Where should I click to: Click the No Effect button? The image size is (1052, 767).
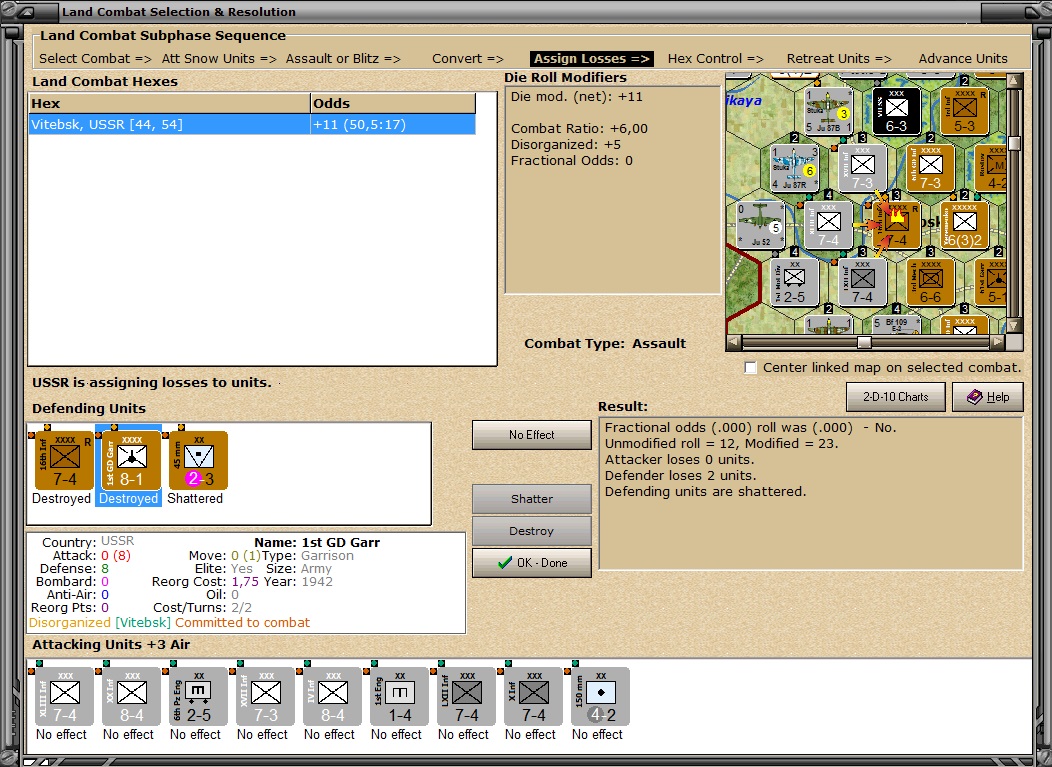[531, 435]
